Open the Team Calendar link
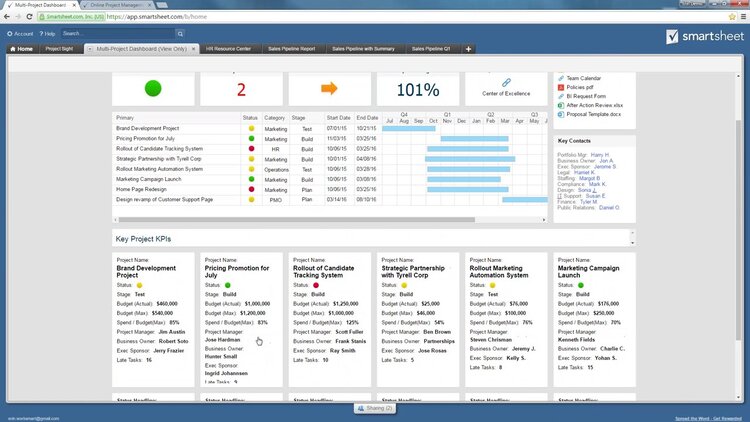The height and width of the screenshot is (422, 750). coord(584,78)
